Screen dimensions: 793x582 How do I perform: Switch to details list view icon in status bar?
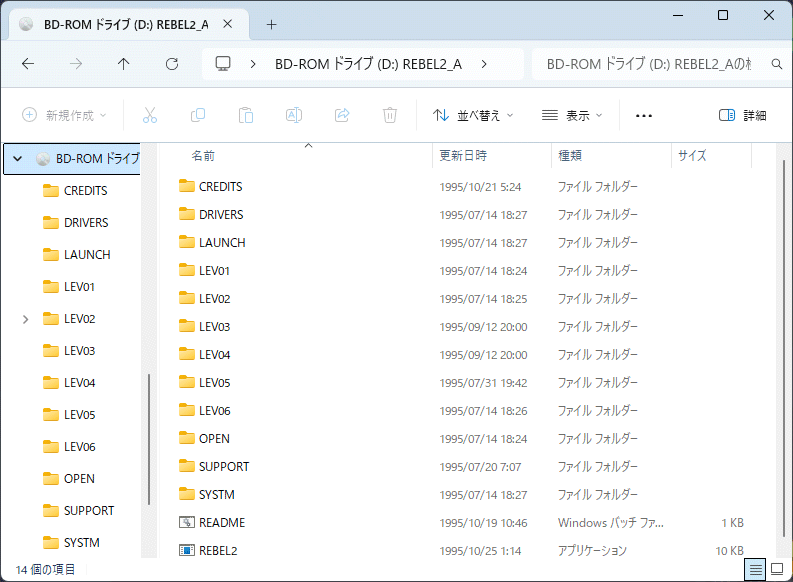click(756, 570)
